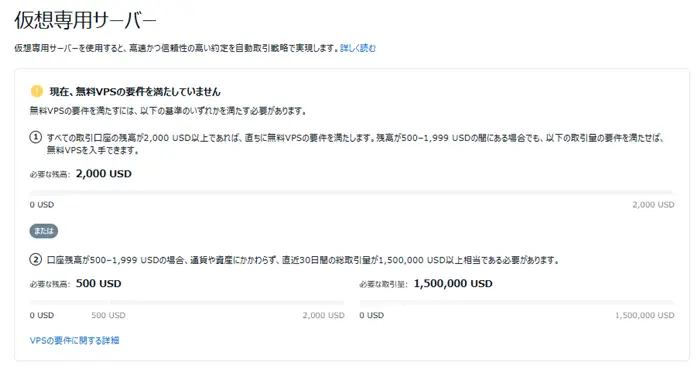Click the gray 1,500,000 USD bar end label
The height and width of the screenshot is (369, 700).
[x=645, y=315]
